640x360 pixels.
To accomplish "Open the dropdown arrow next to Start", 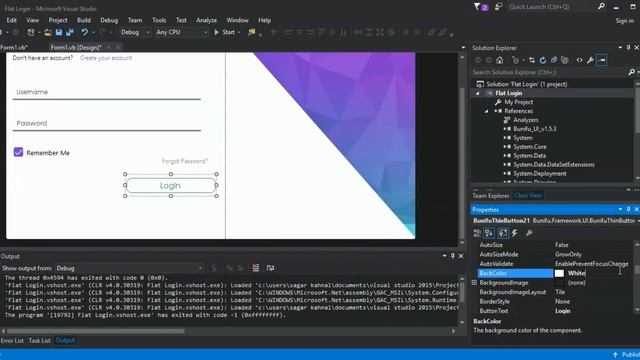I will point(239,32).
